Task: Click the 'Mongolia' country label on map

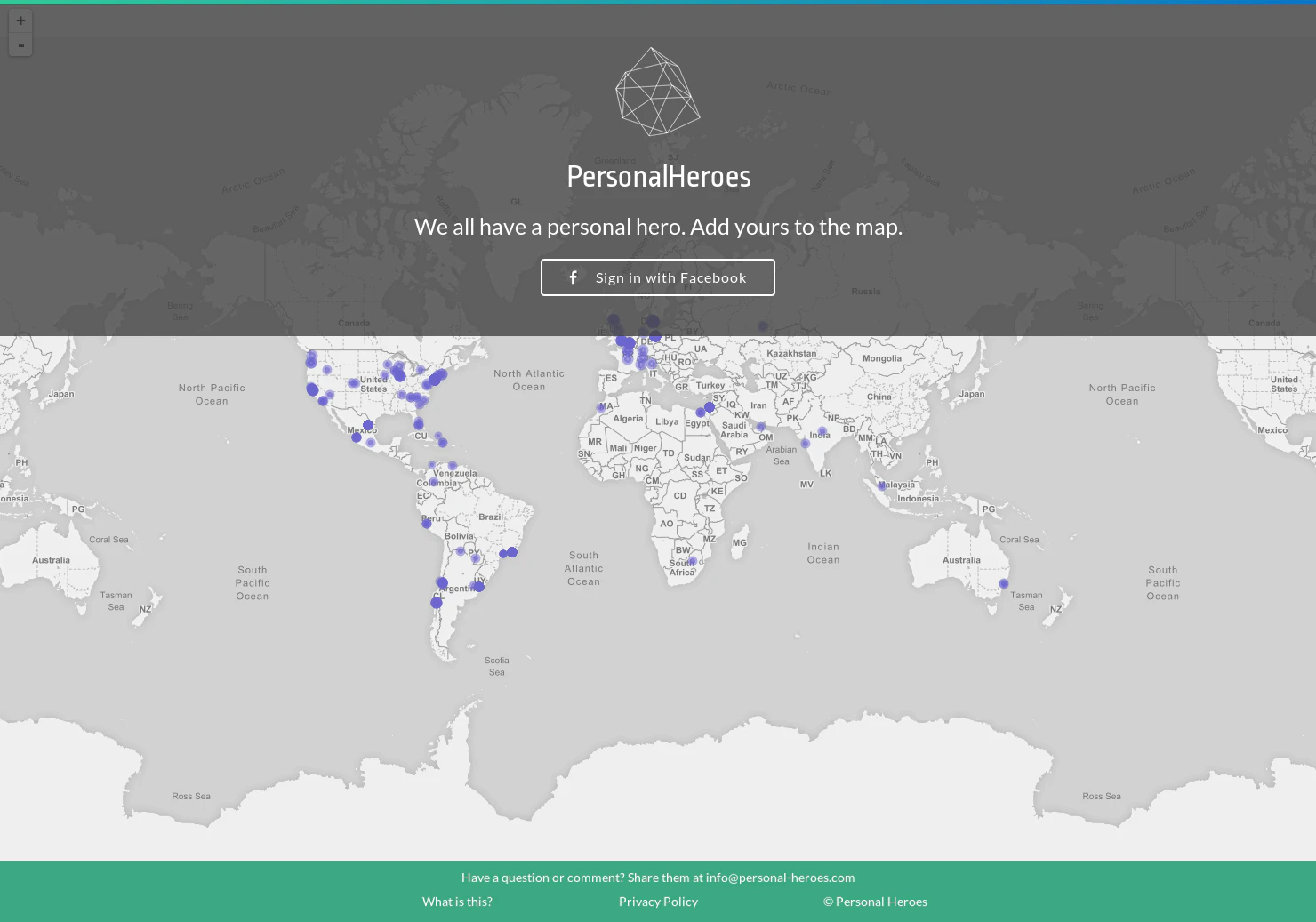Action: [x=882, y=358]
